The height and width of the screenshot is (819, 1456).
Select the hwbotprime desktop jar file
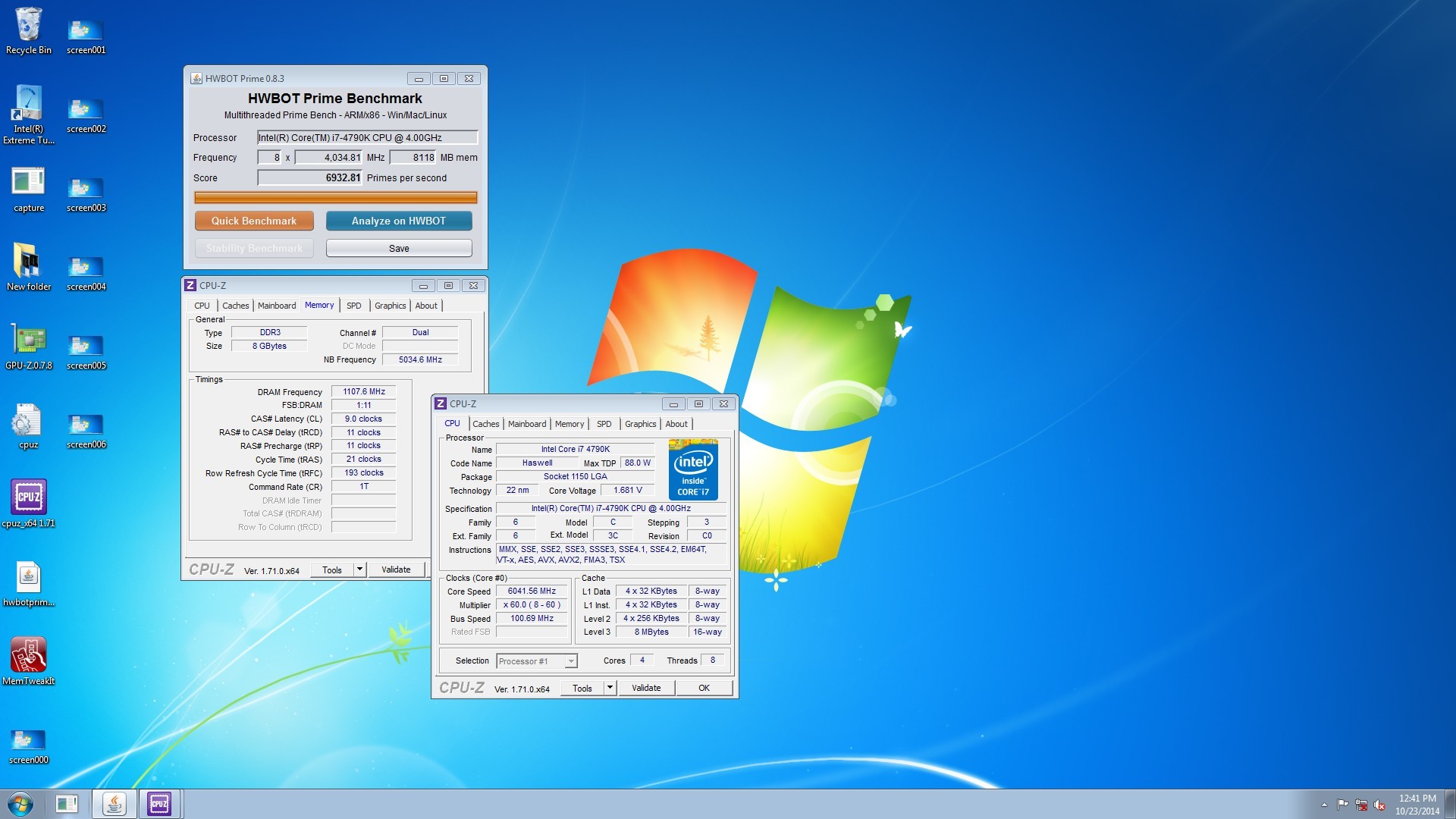tap(29, 584)
